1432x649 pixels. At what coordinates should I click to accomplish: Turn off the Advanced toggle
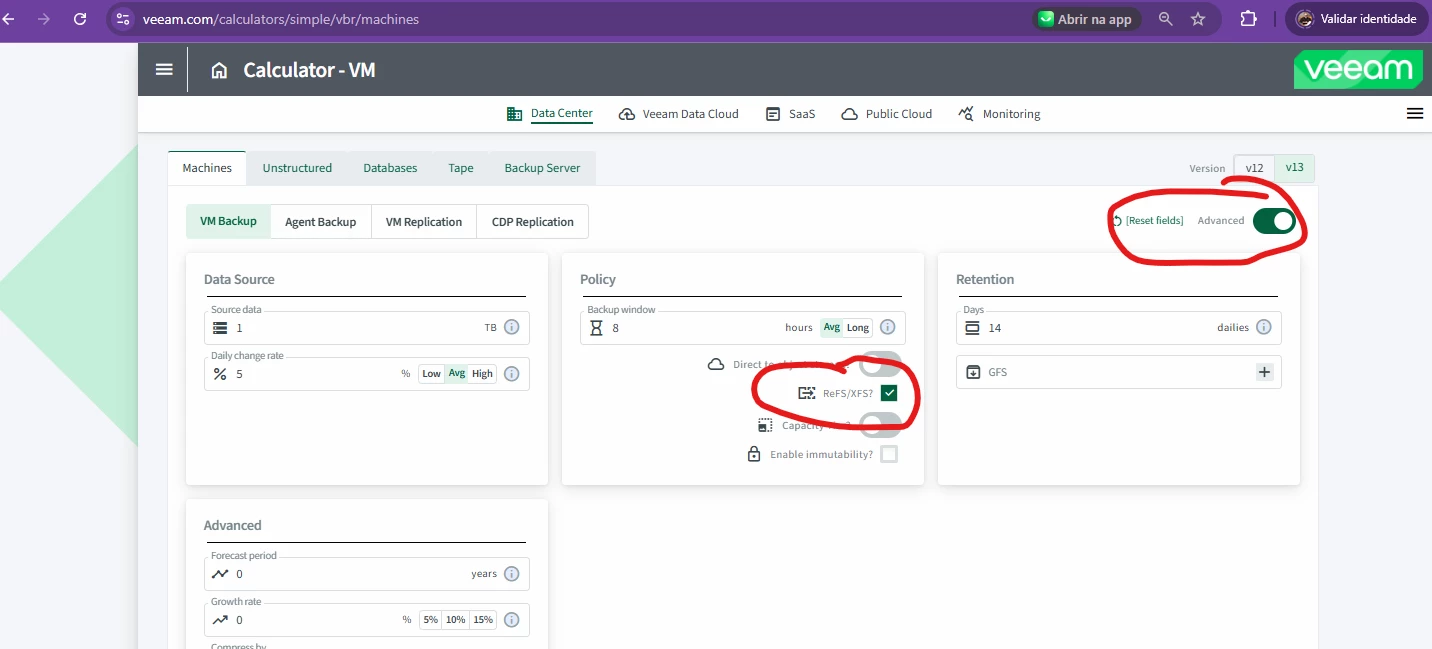click(x=1274, y=221)
